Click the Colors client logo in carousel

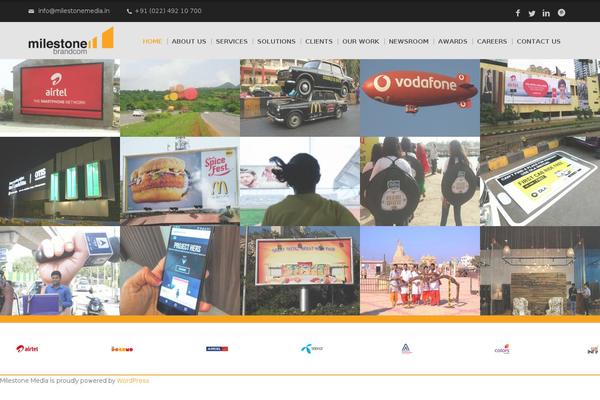502,349
